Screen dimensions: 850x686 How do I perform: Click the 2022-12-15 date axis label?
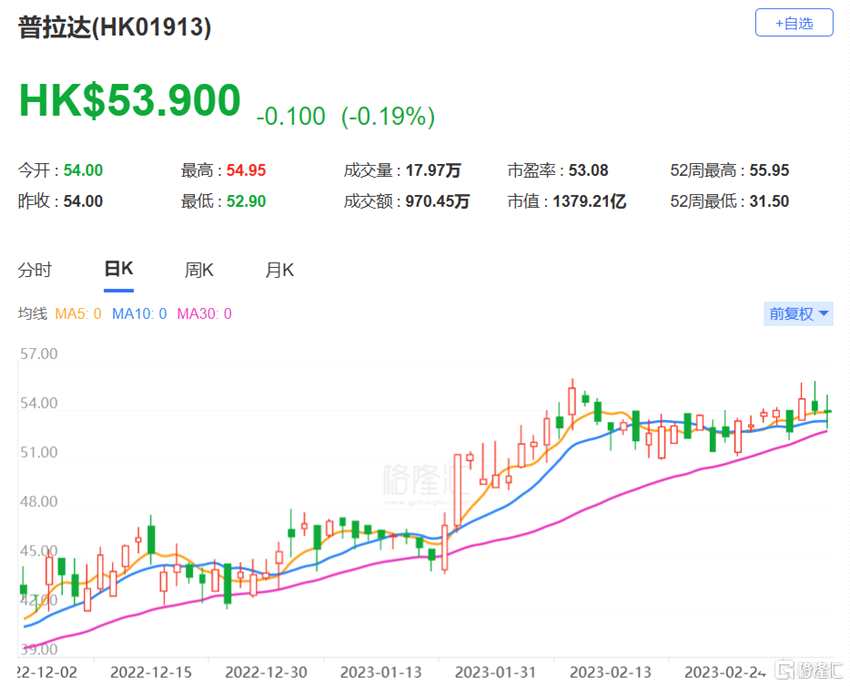point(151,672)
